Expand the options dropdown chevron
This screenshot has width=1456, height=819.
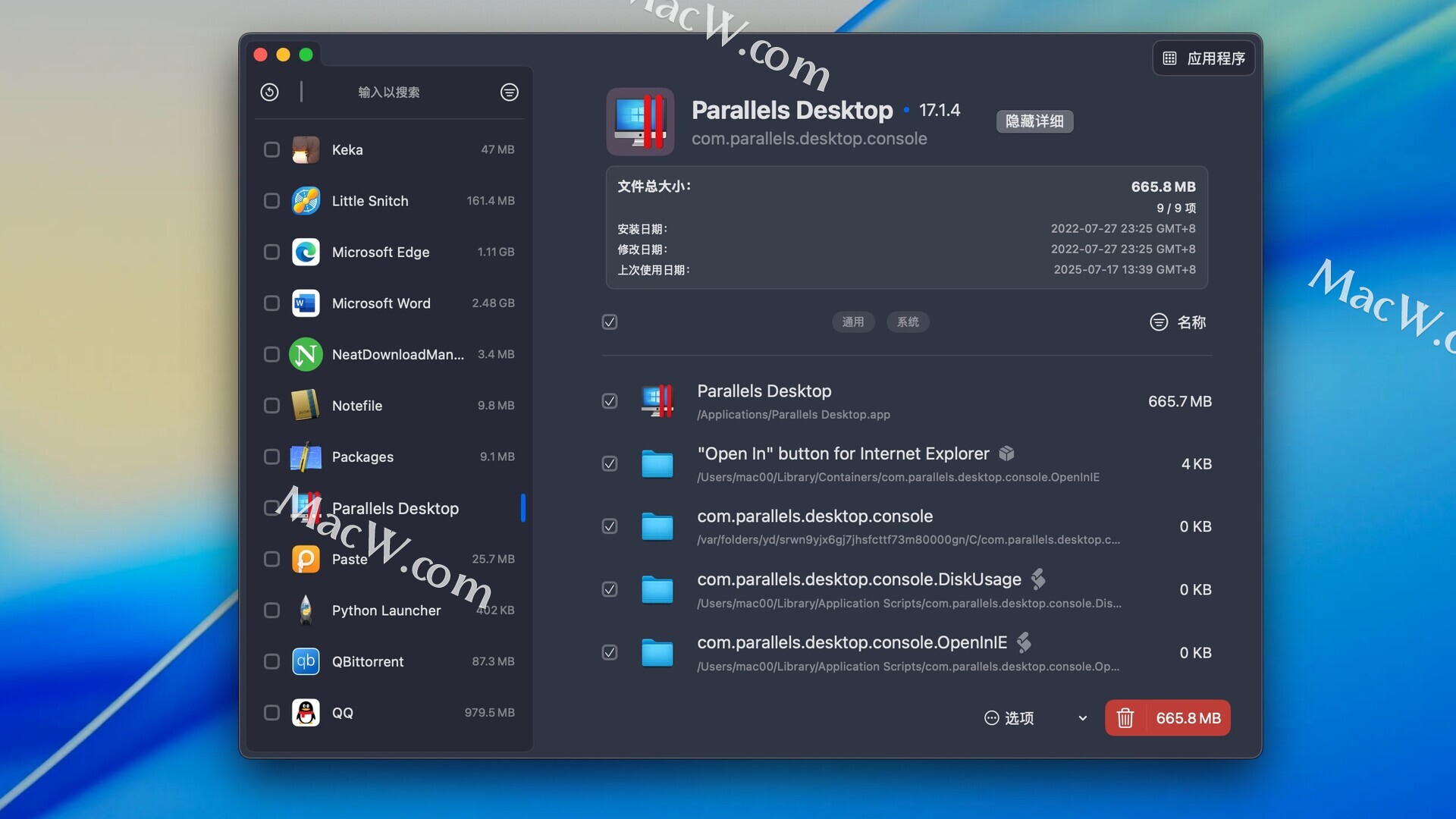click(x=1083, y=718)
